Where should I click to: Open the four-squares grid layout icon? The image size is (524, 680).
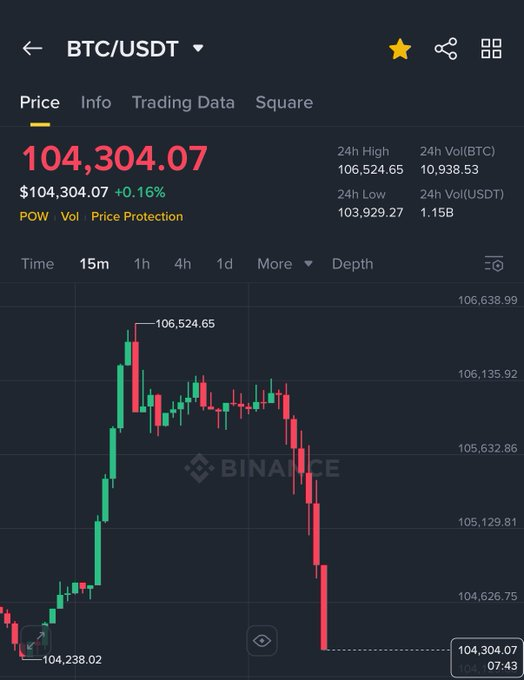tap(491, 49)
